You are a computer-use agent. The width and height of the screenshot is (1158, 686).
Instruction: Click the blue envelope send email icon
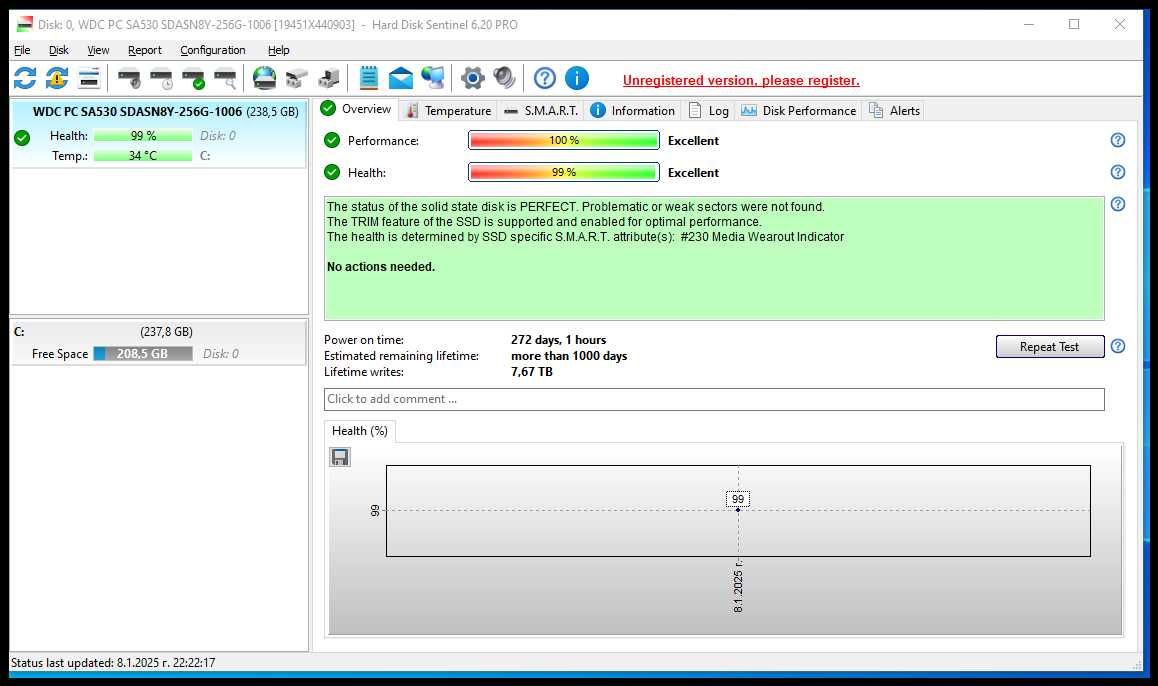[400, 78]
